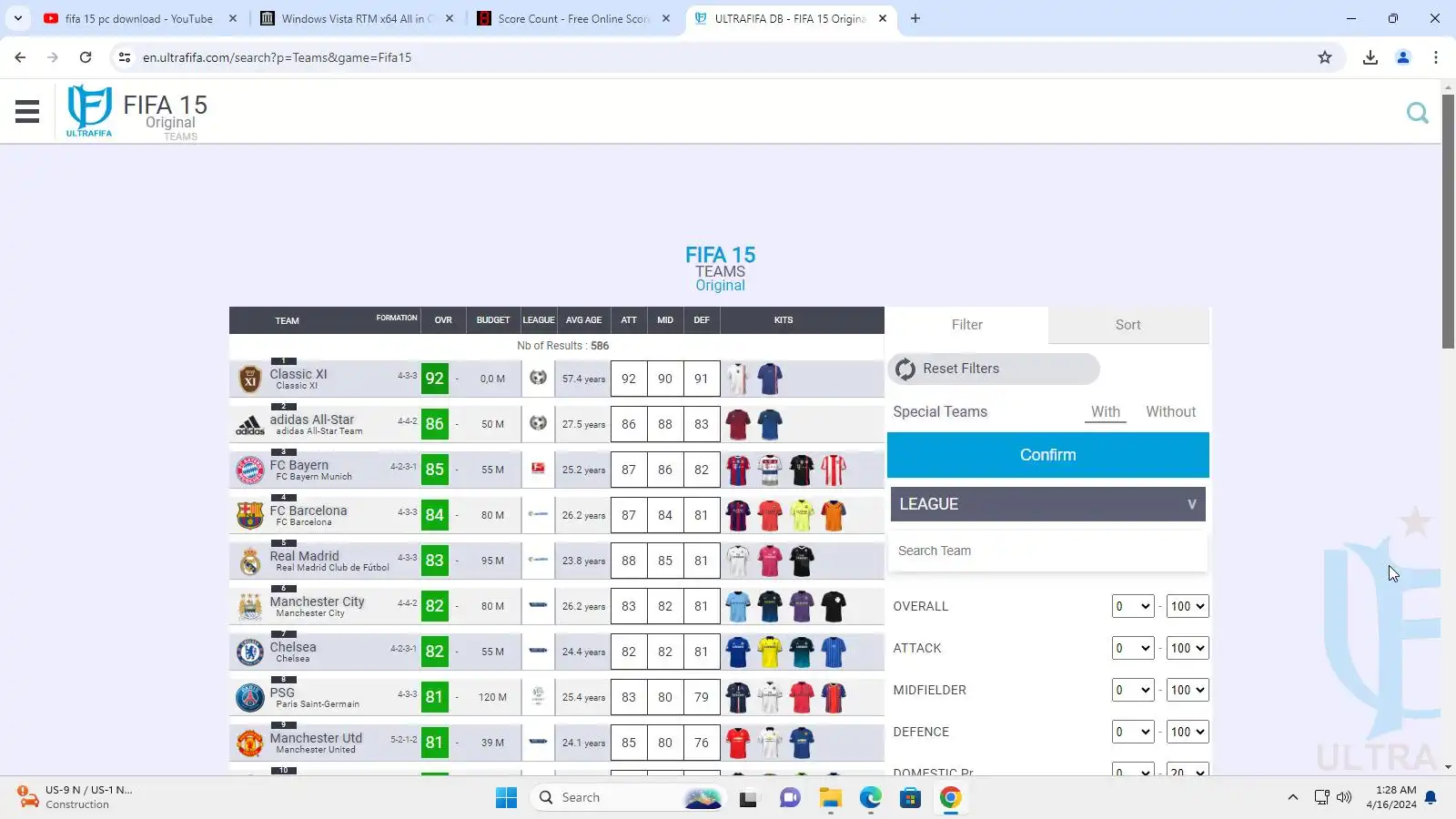Click the BUDGET column header

pyautogui.click(x=493, y=320)
